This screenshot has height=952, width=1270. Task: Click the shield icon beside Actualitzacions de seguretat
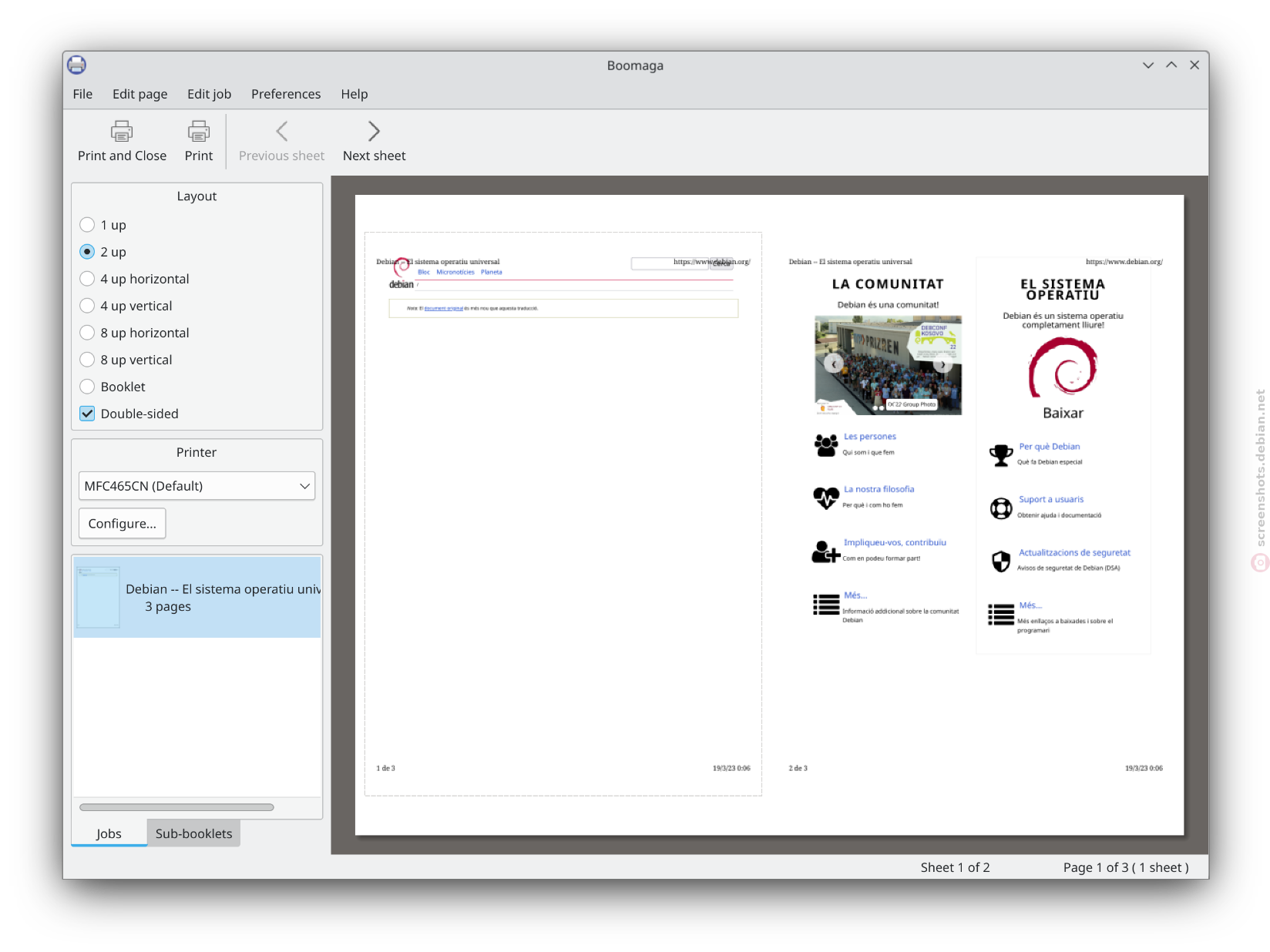[x=1001, y=561]
